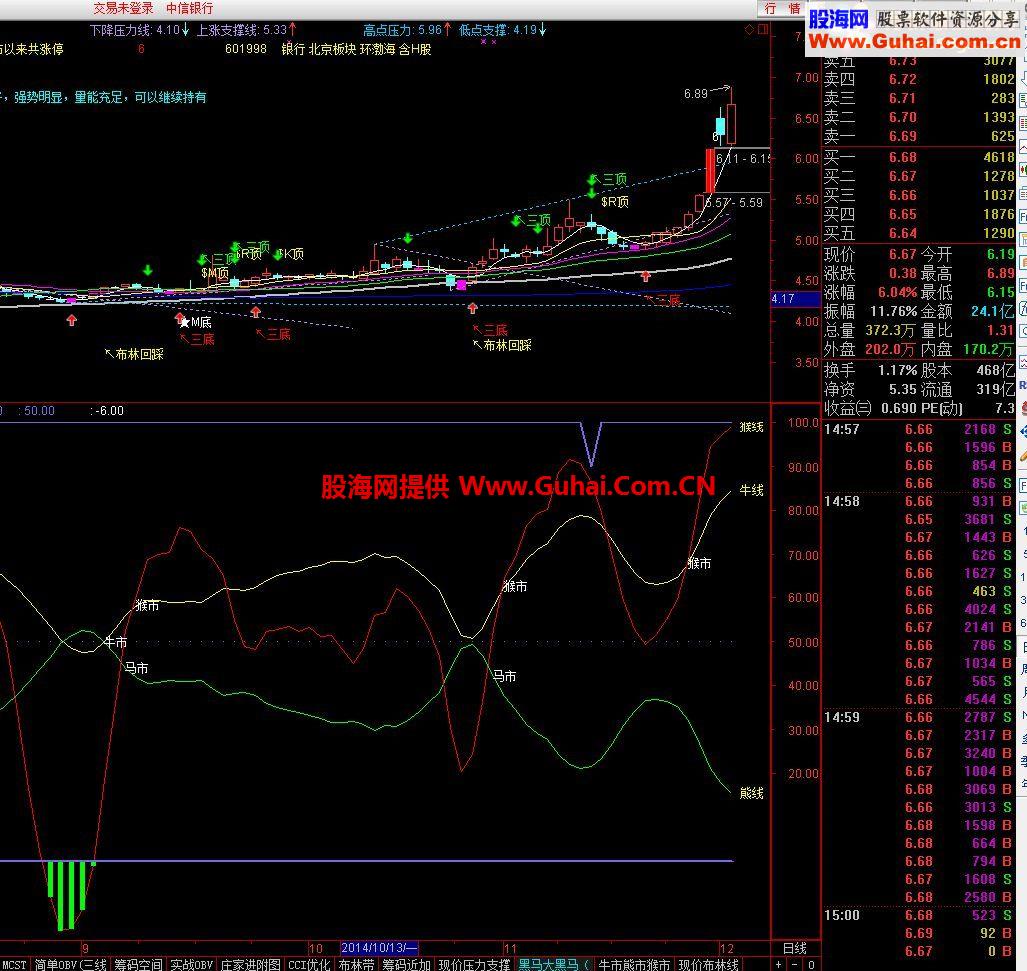The image size is (1027, 971).
Task: Click the 4.17 price marker on the price axis
Action: (795, 299)
